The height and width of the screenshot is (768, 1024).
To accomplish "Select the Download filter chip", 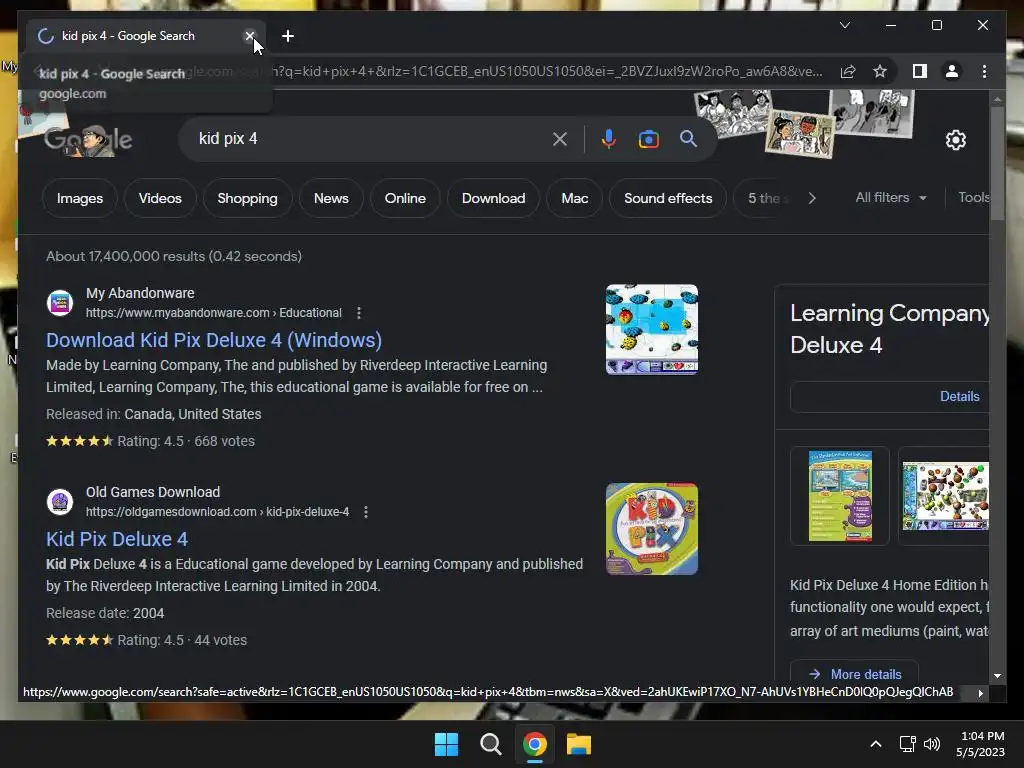I will pyautogui.click(x=493, y=198).
